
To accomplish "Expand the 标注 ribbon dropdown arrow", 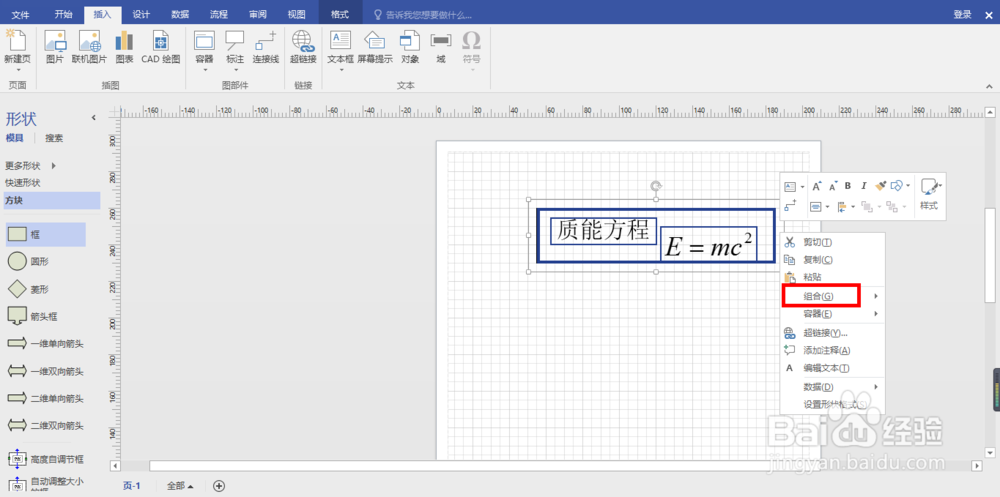I will tap(235, 70).
